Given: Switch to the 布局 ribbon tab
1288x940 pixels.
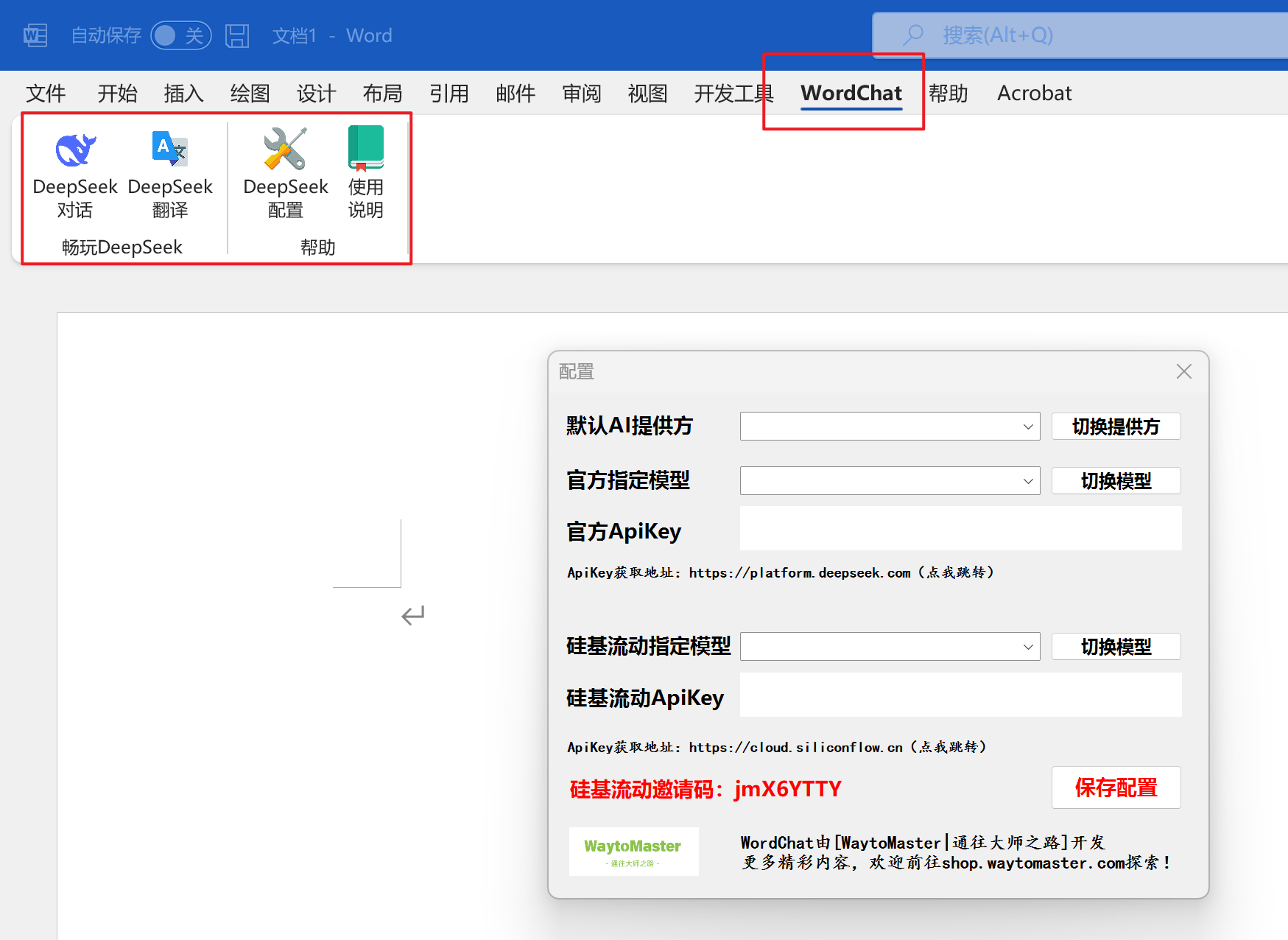Looking at the screenshot, I should [383, 94].
